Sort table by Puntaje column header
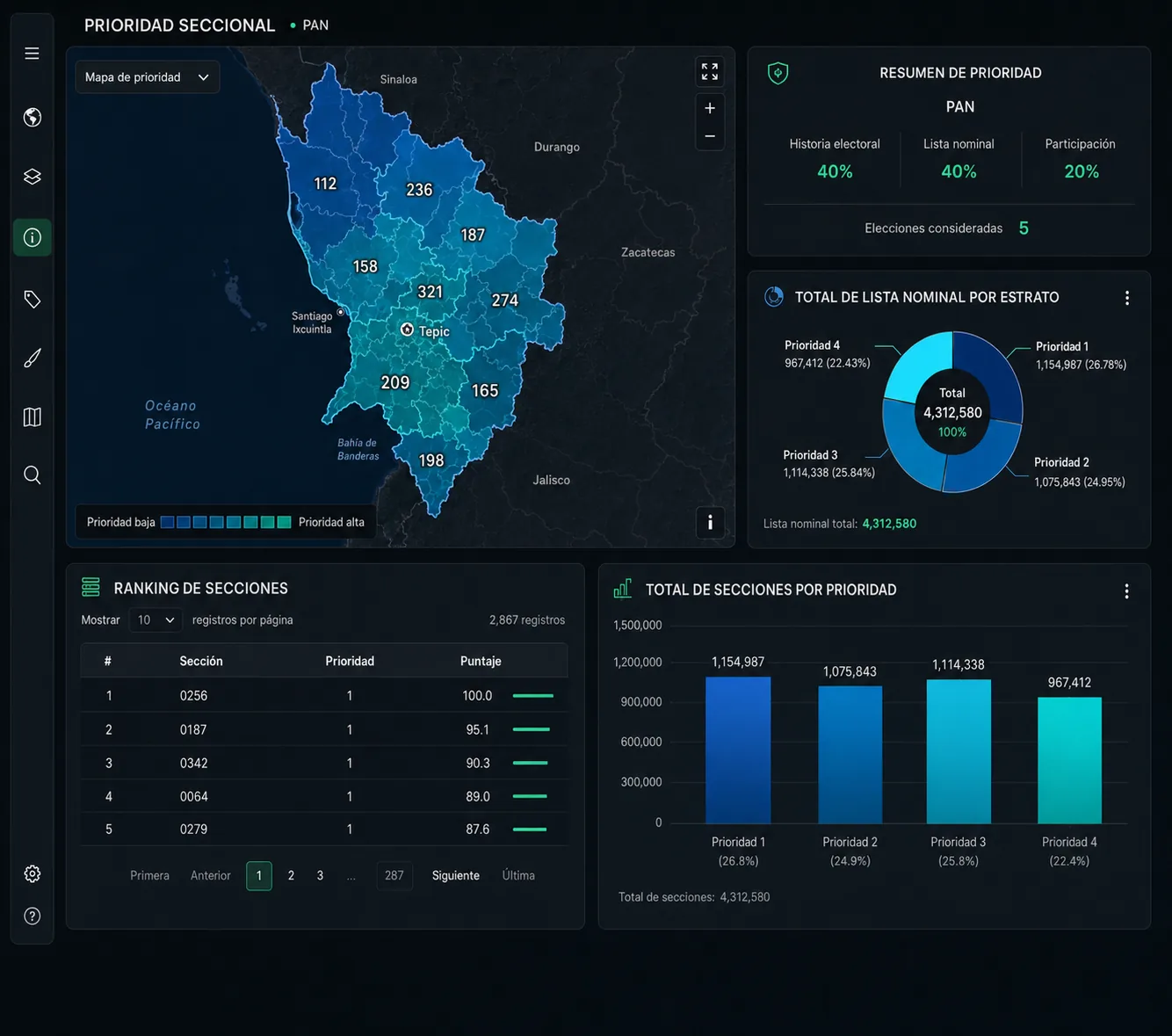1172x1036 pixels. tap(481, 661)
